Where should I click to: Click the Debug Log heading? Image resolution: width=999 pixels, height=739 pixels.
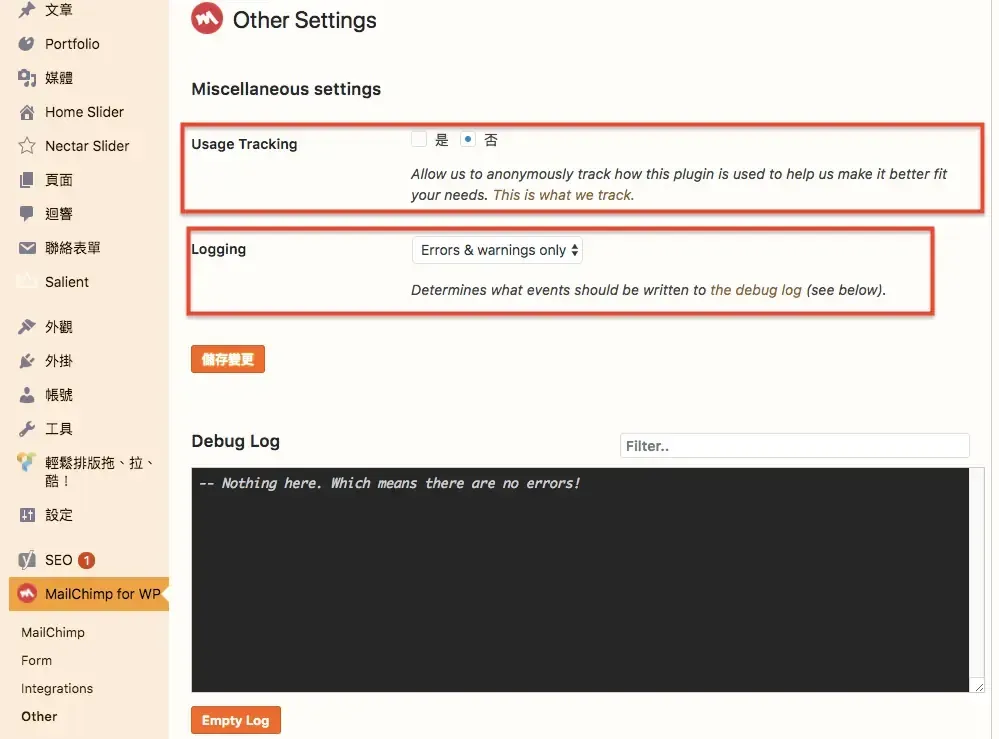pyautogui.click(x=236, y=441)
